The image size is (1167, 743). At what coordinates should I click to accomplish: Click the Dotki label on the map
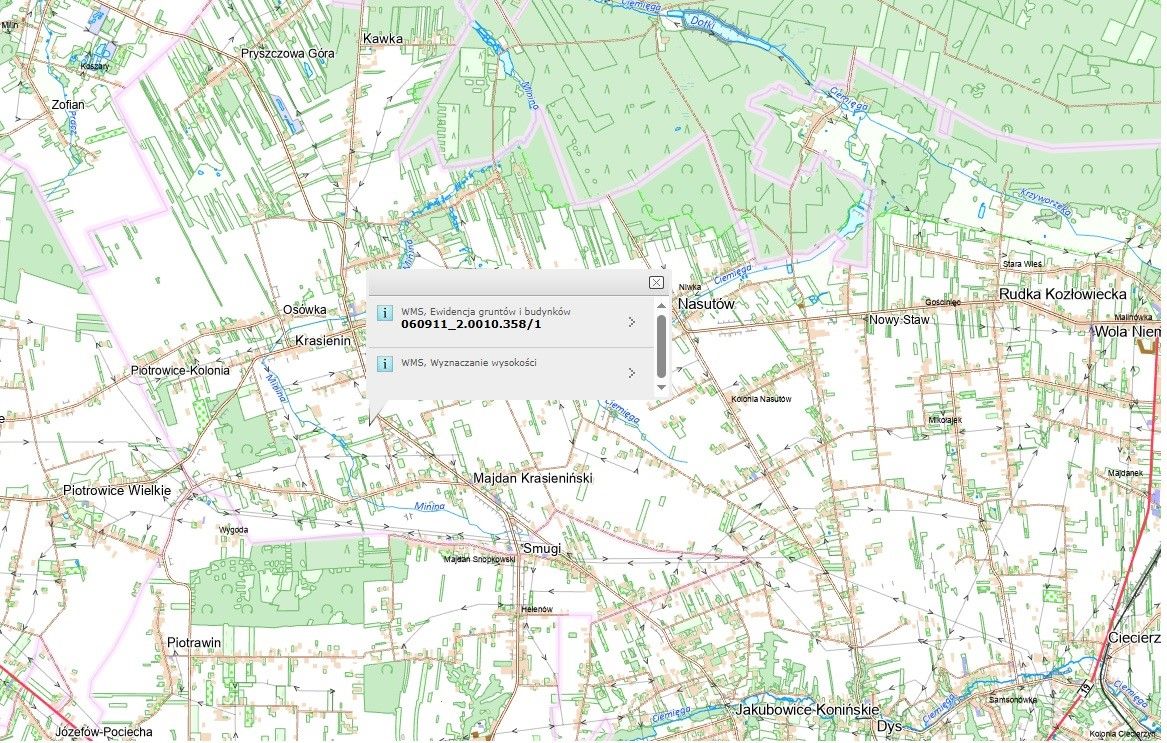tap(702, 24)
